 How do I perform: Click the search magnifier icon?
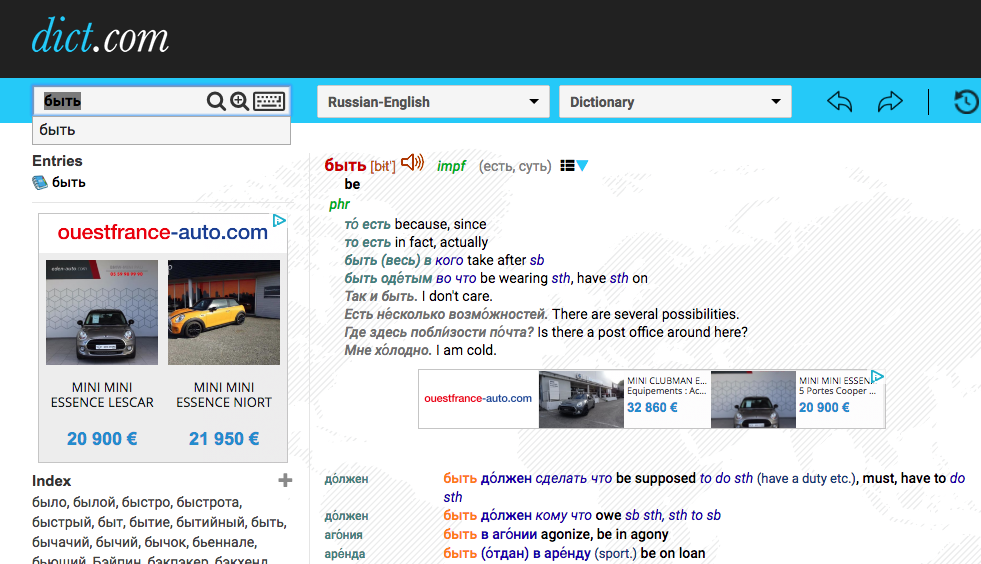tap(216, 101)
